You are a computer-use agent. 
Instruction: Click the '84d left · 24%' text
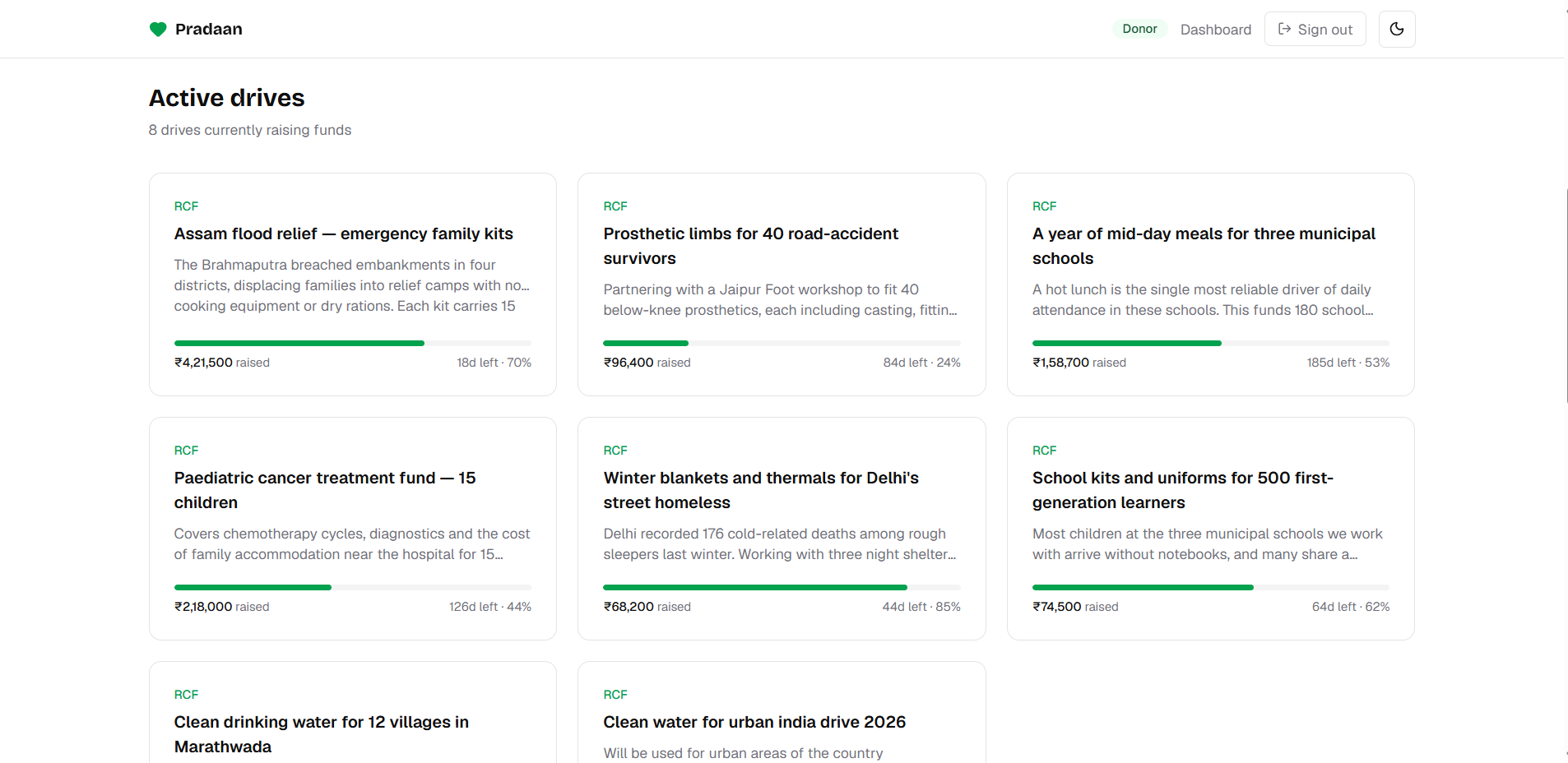coord(922,363)
